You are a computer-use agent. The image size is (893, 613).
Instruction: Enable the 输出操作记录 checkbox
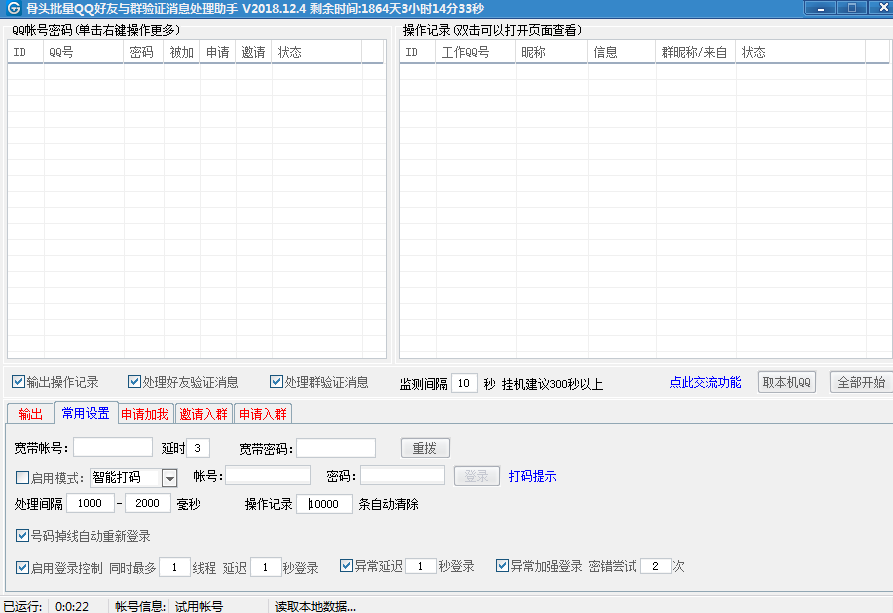click(x=19, y=382)
